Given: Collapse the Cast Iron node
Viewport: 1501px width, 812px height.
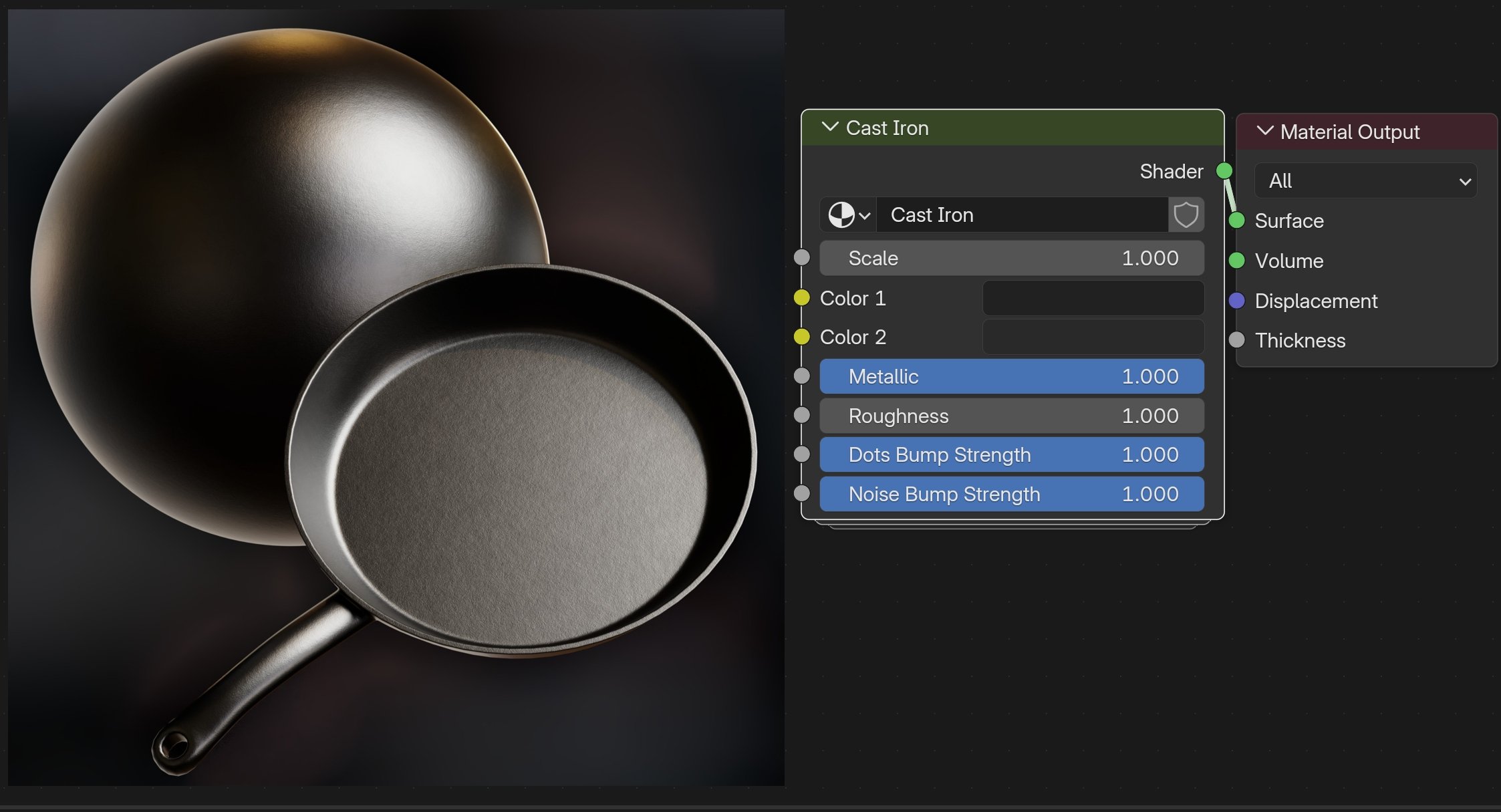Looking at the screenshot, I should tap(830, 128).
